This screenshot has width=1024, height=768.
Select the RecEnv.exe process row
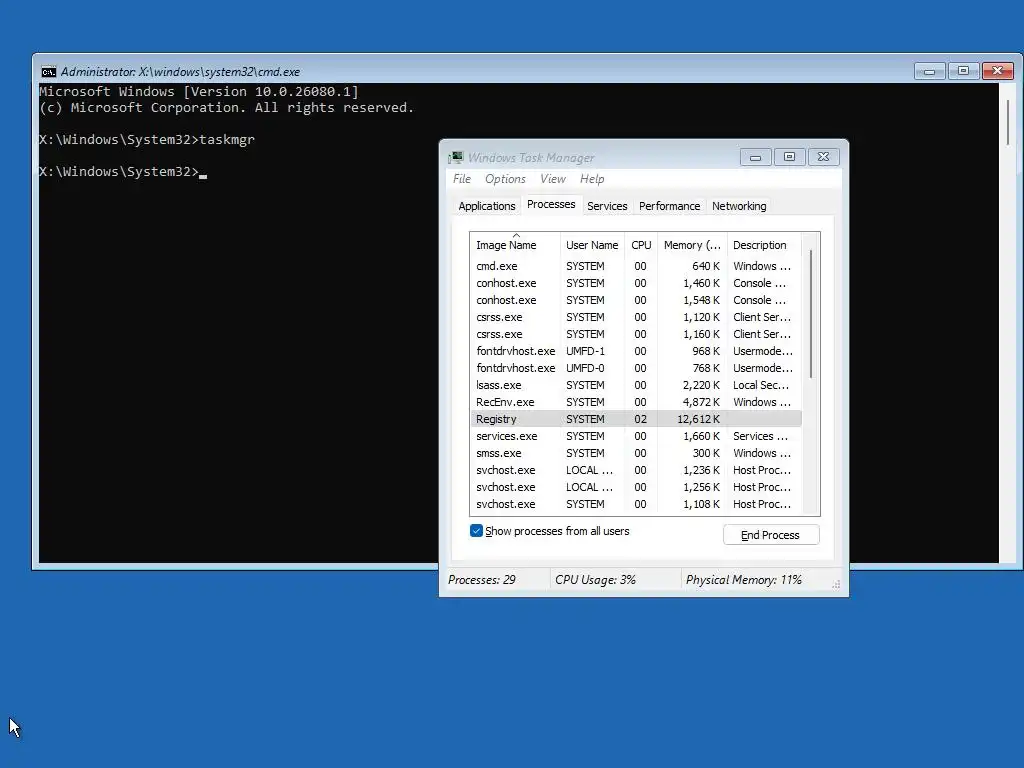pos(636,402)
